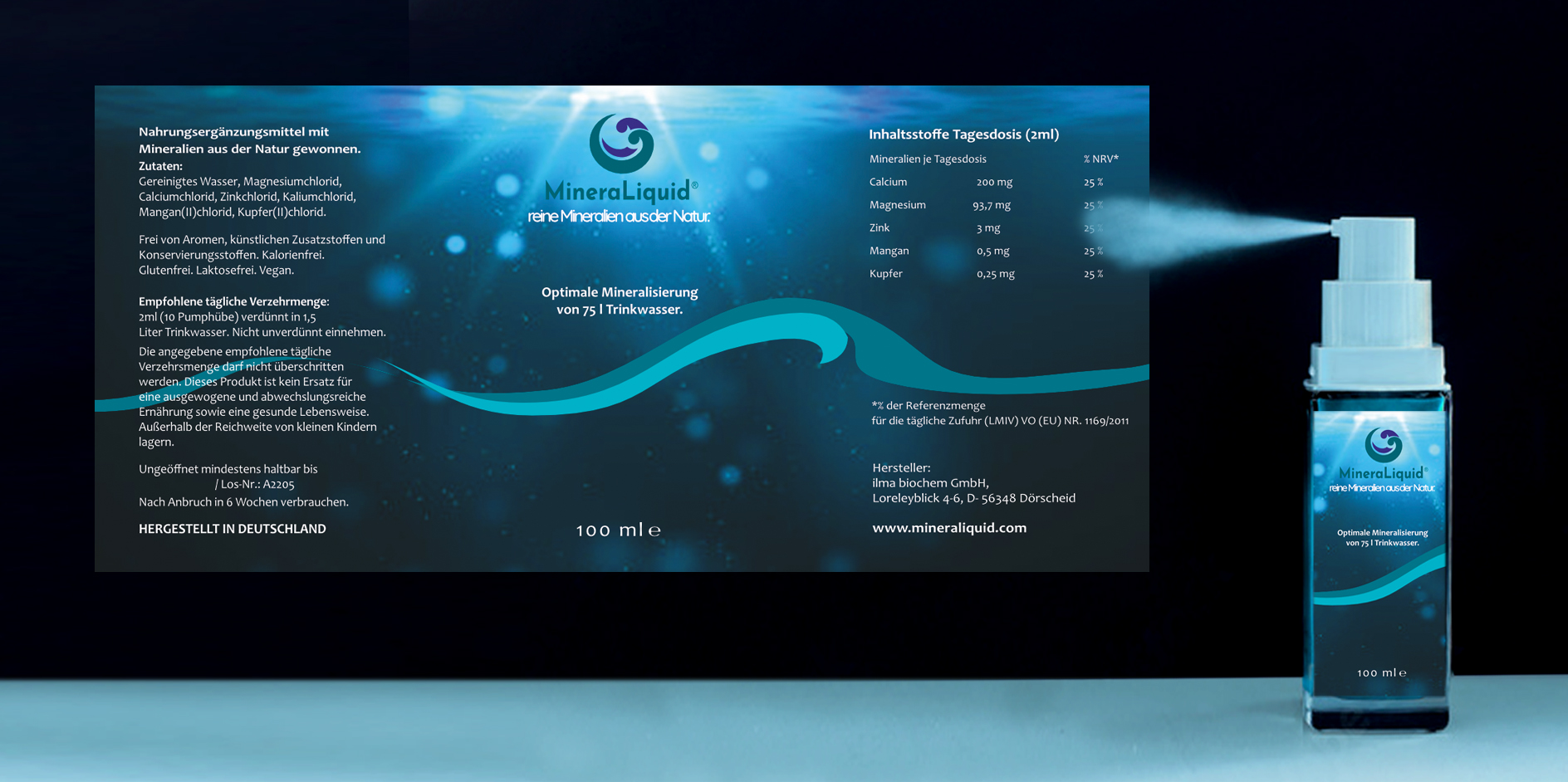
Task: Click the '200 mg' calcium value
Action: [994, 182]
